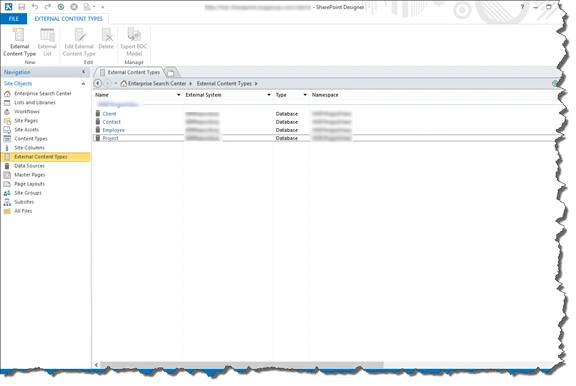Viewport: 576px width, 386px height.
Task: Open Workflows in navigation pane
Action: pos(27,112)
